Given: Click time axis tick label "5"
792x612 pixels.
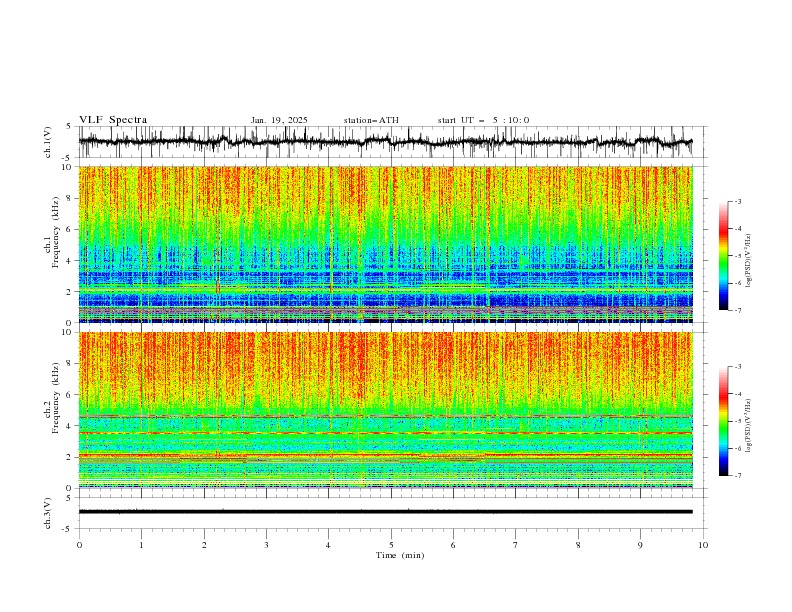Looking at the screenshot, I should click(391, 545).
